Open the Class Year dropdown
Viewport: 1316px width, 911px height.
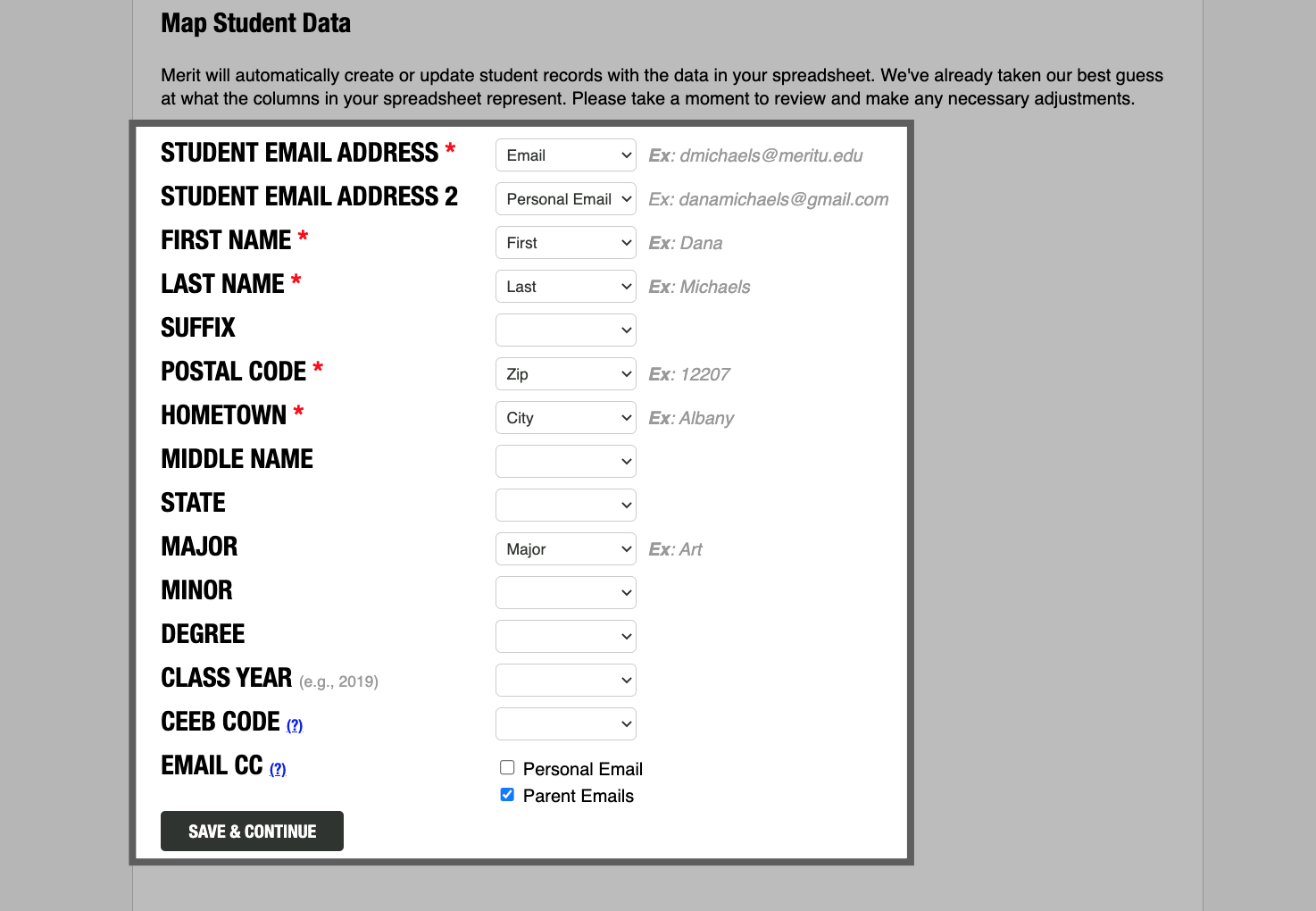click(565, 681)
